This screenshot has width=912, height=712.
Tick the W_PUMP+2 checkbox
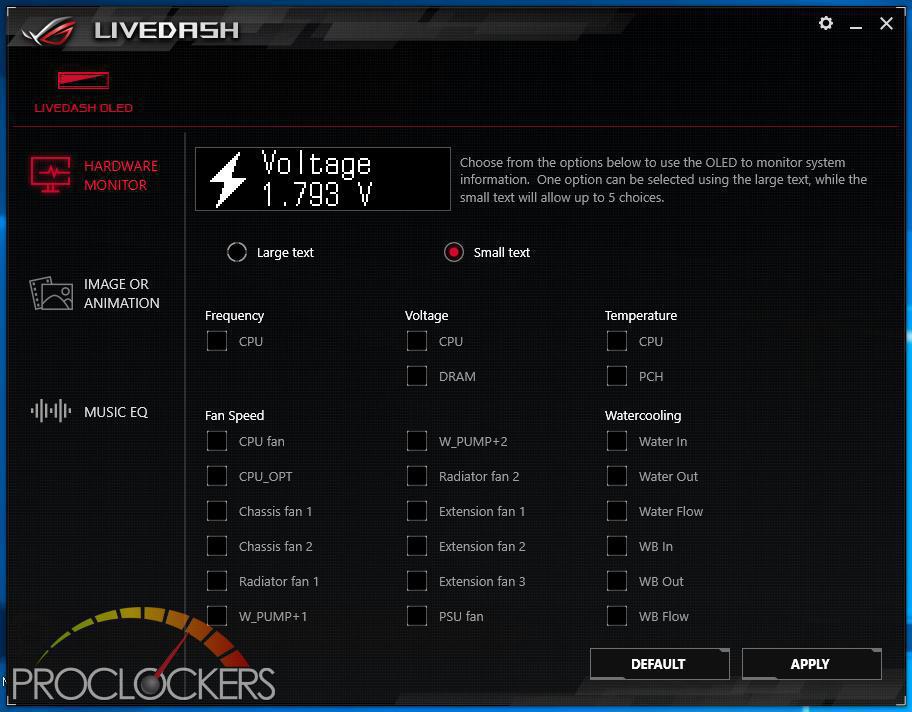(x=417, y=441)
